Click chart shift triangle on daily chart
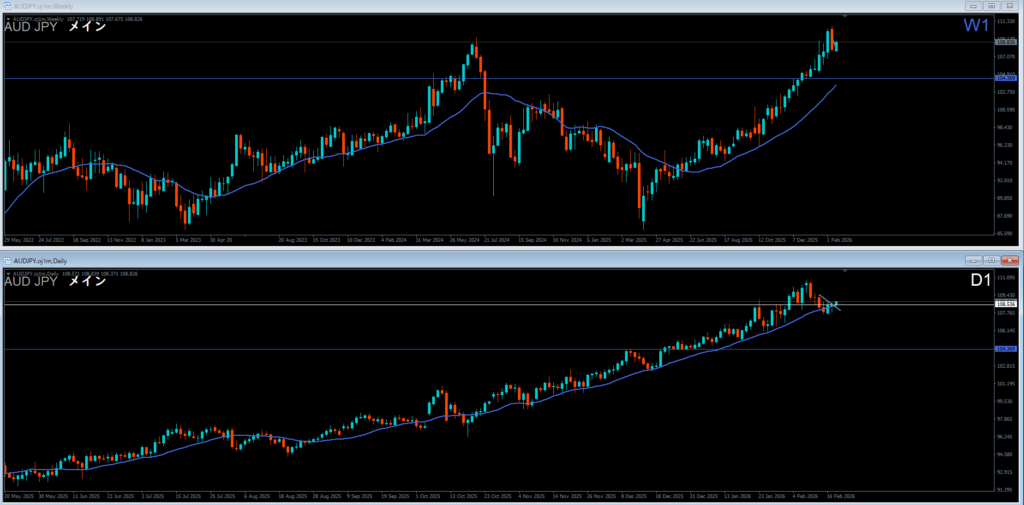1024x505 pixels. (x=845, y=271)
